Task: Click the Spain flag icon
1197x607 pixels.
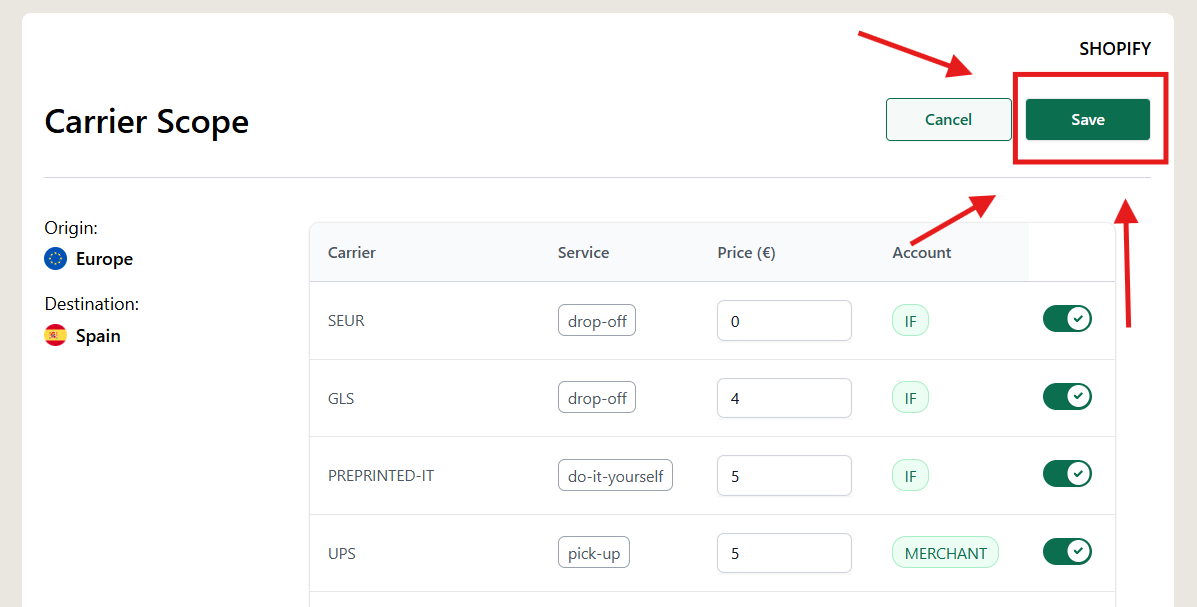Action: tap(56, 335)
